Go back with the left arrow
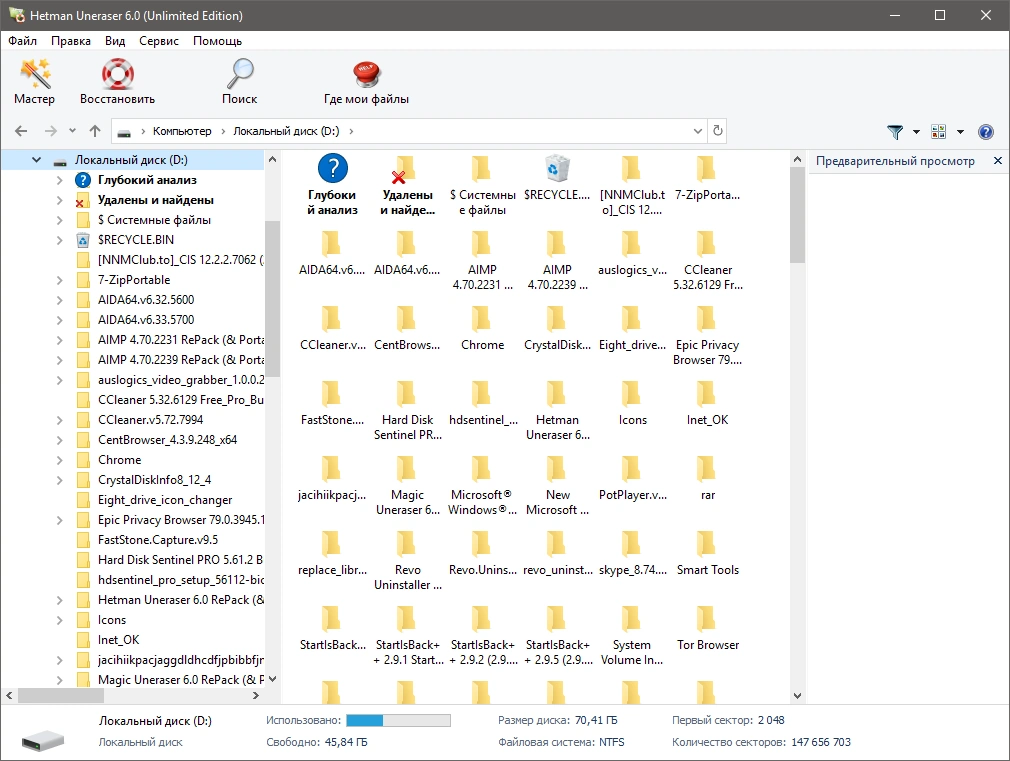1010x761 pixels. coord(21,131)
